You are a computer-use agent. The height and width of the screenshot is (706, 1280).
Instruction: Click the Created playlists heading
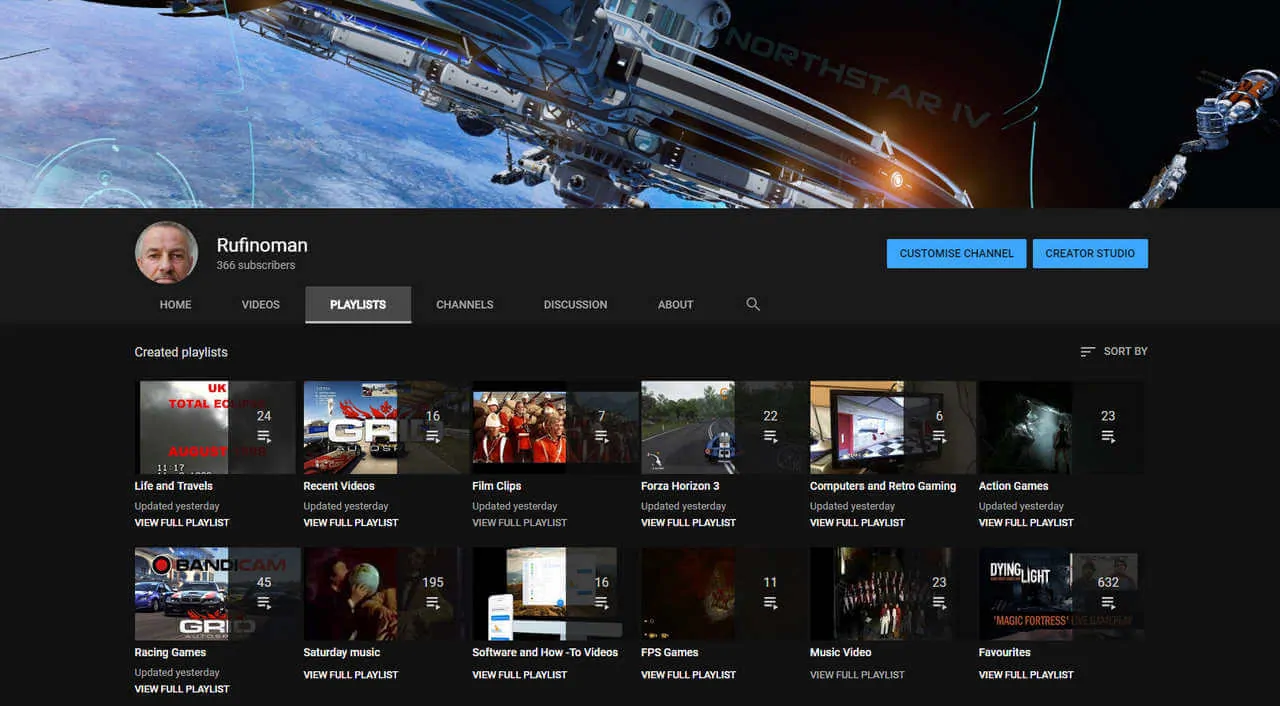[181, 352]
